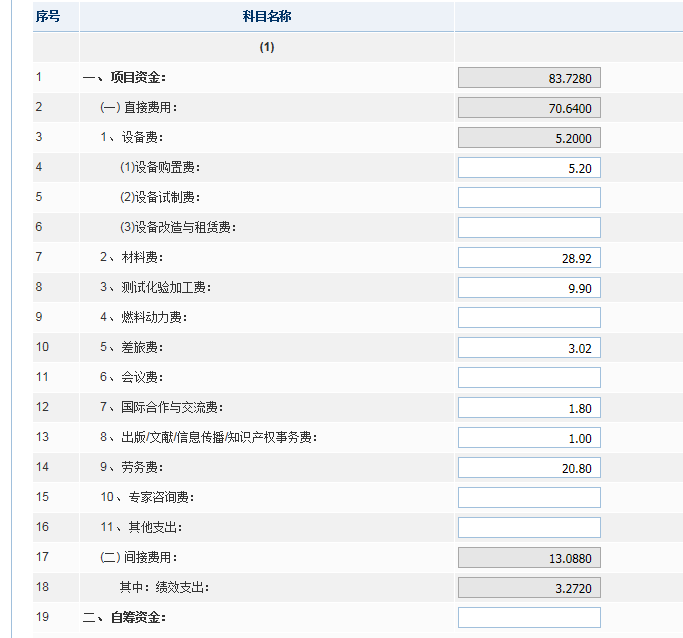Screen dimensions: 683x638
Task: Click row number 10 in 序号 column
Action: 43,347
